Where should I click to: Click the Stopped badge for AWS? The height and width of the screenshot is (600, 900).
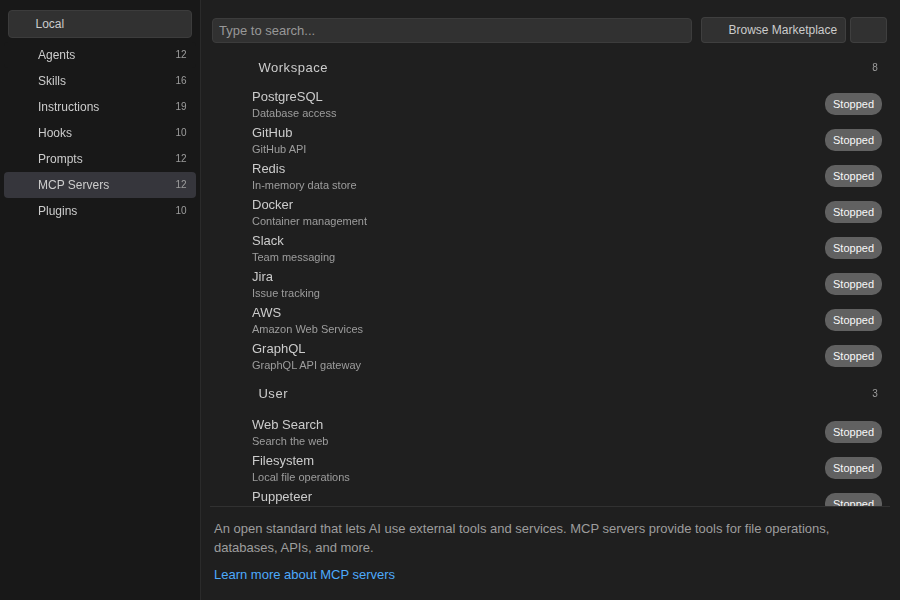(854, 320)
